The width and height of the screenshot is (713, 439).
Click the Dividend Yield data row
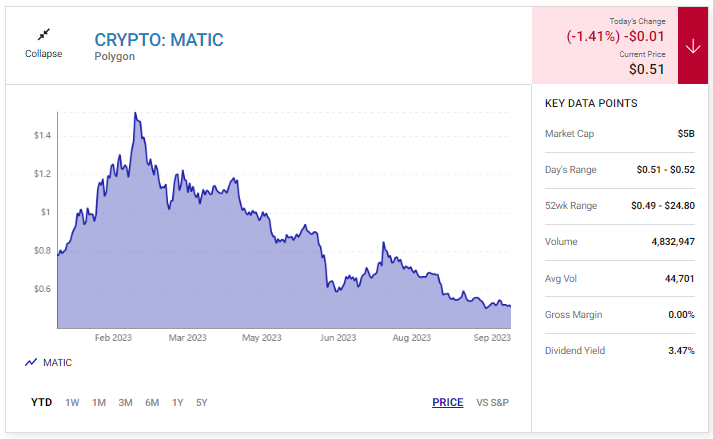[619, 351]
